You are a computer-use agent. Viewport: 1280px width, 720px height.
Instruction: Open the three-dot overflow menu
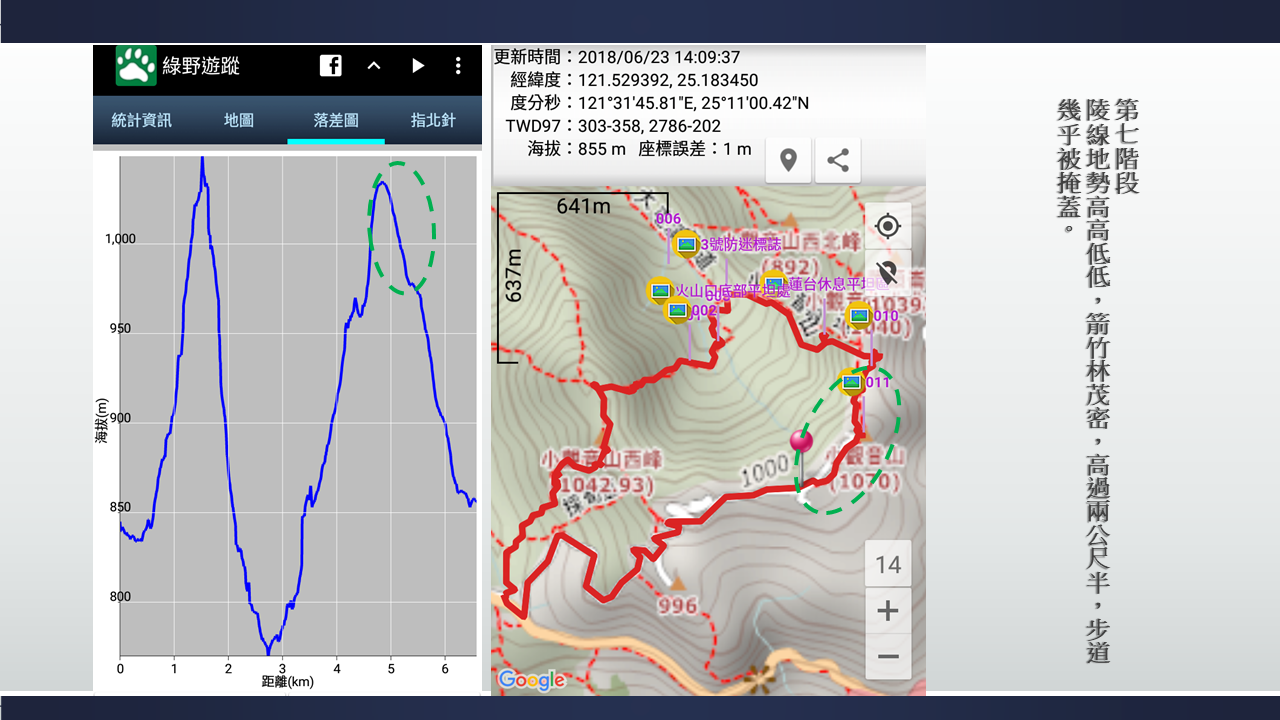point(458,66)
